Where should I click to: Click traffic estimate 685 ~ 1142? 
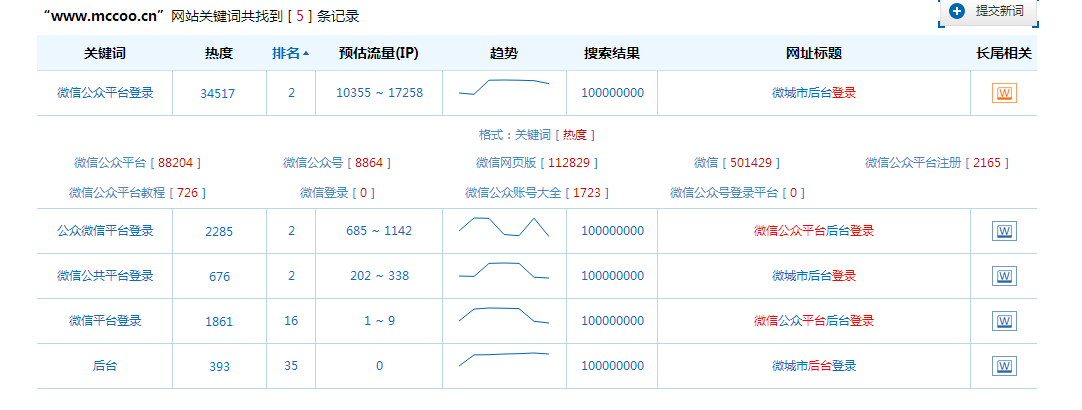[x=379, y=231]
